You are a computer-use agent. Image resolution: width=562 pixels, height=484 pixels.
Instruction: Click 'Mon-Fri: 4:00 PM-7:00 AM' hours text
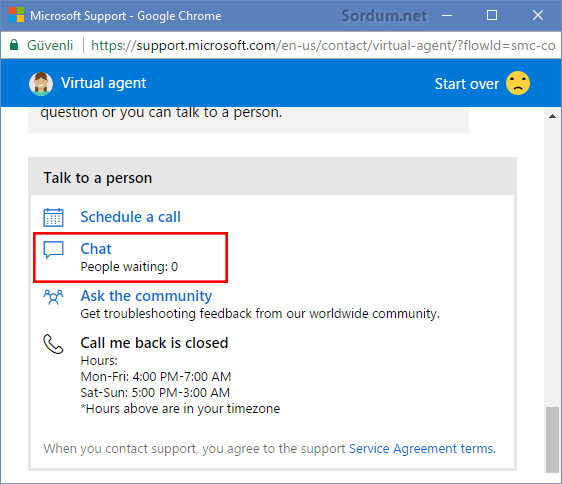click(156, 377)
